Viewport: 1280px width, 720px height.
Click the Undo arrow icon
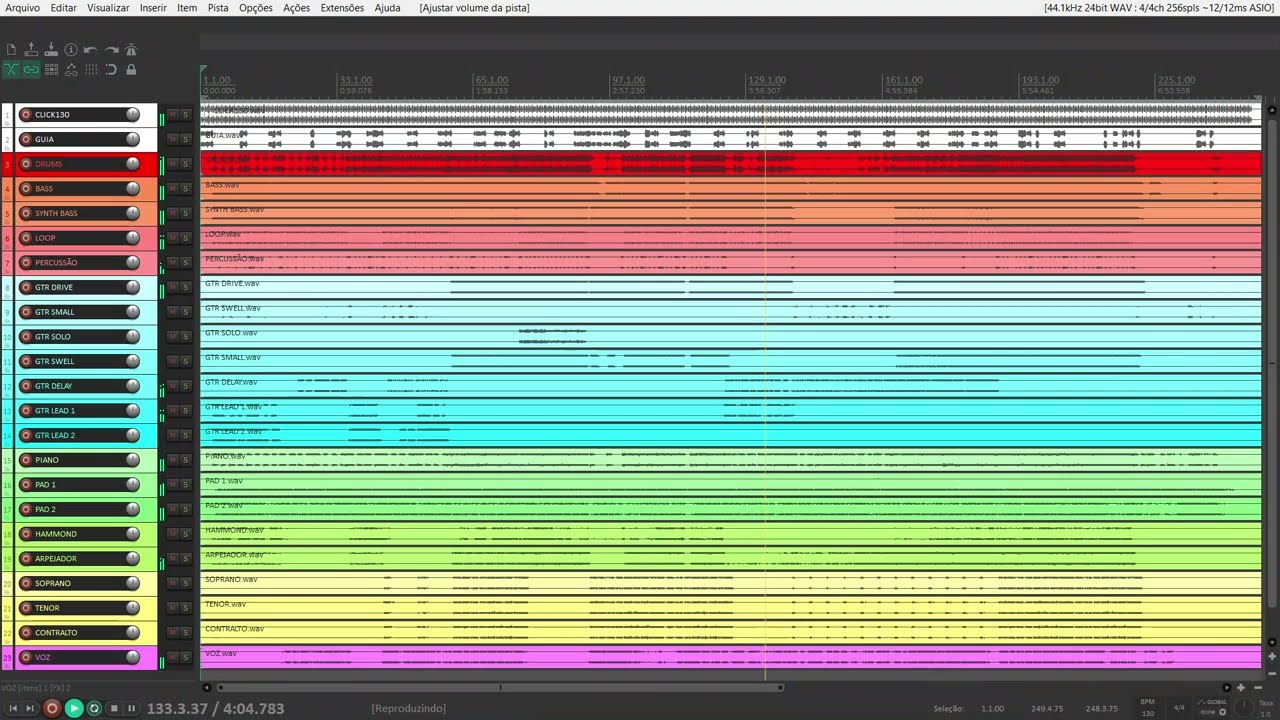click(x=91, y=49)
